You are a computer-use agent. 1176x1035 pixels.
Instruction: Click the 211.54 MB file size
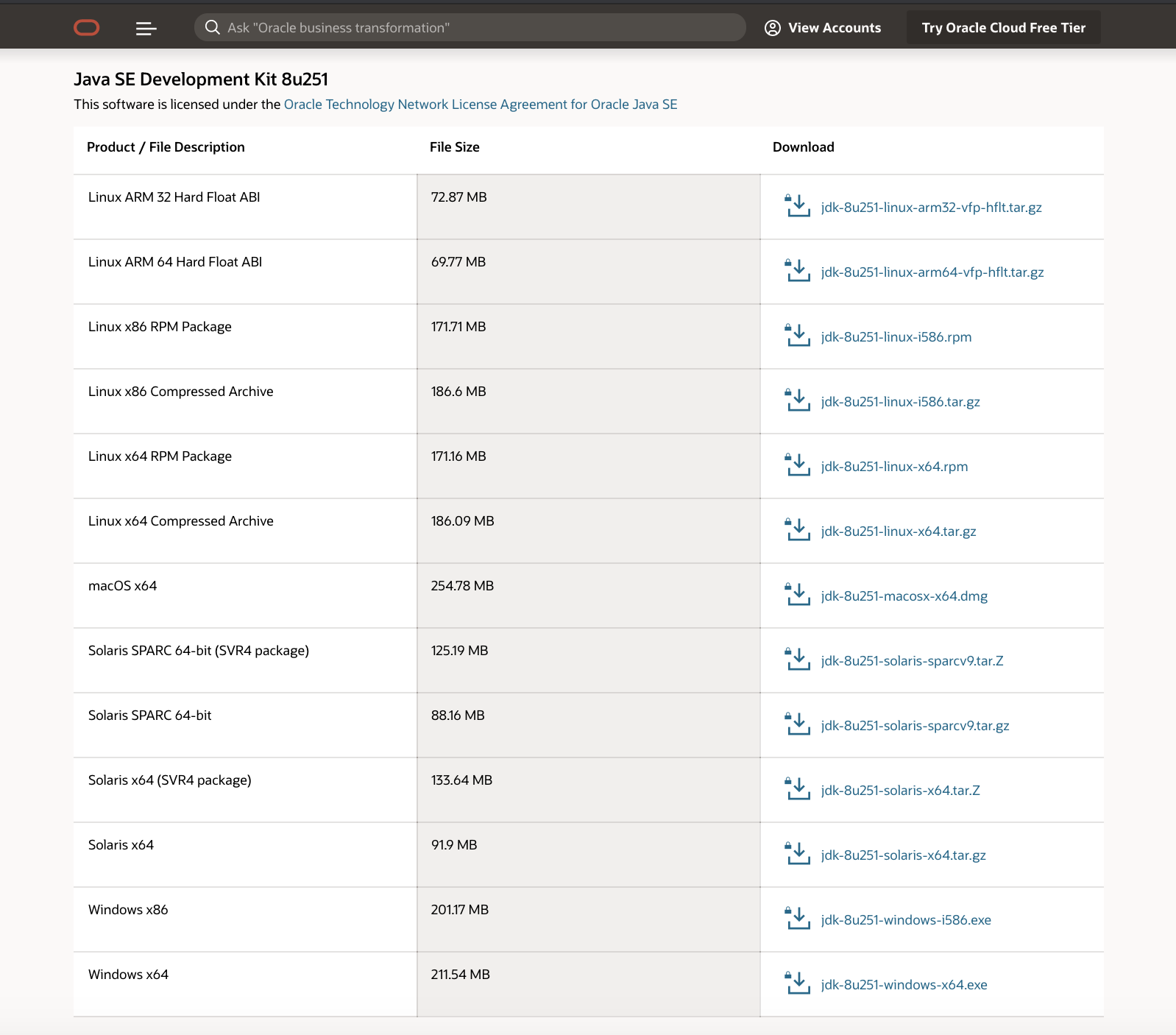(x=461, y=975)
